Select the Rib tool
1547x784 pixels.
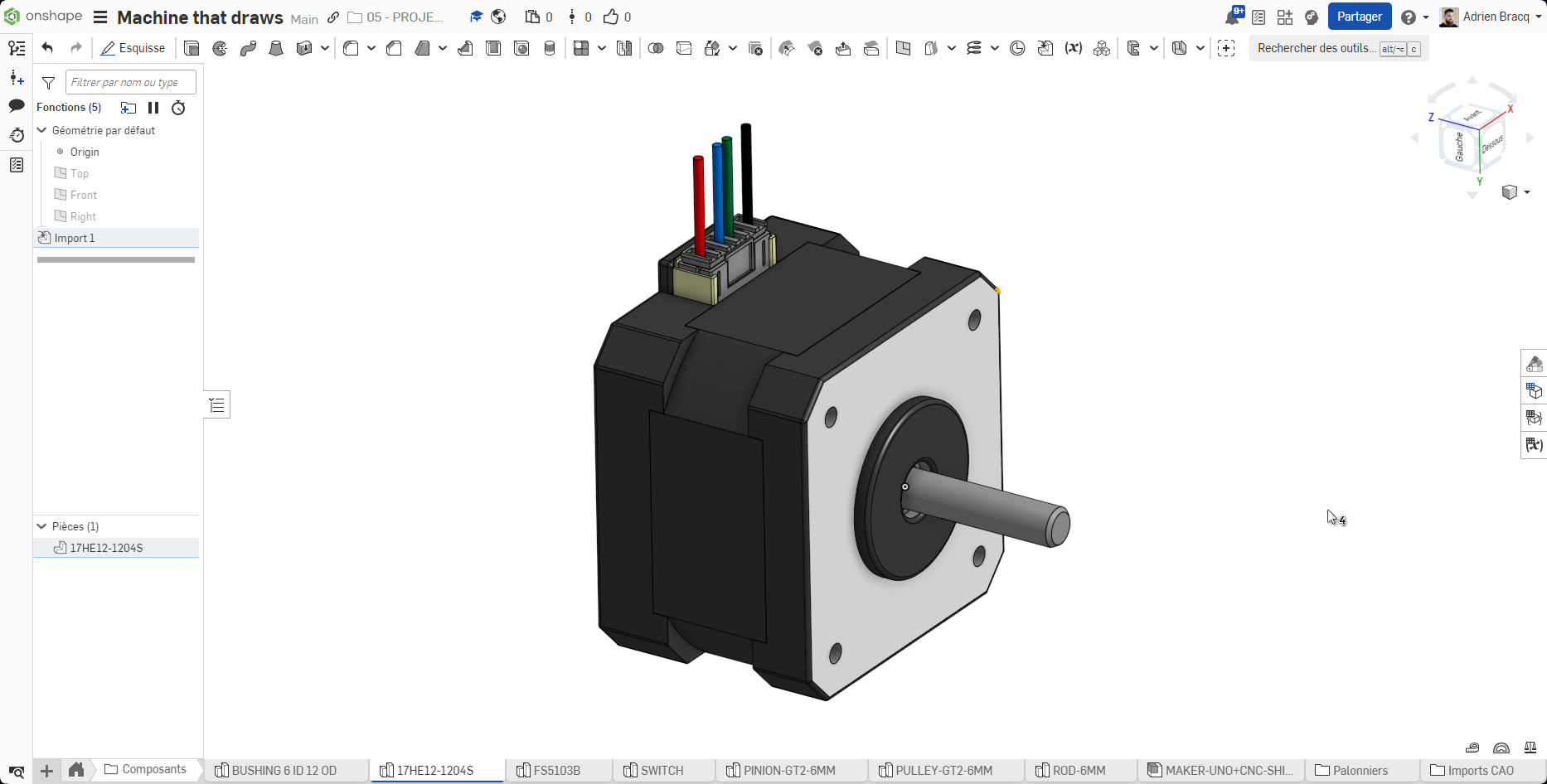click(465, 48)
